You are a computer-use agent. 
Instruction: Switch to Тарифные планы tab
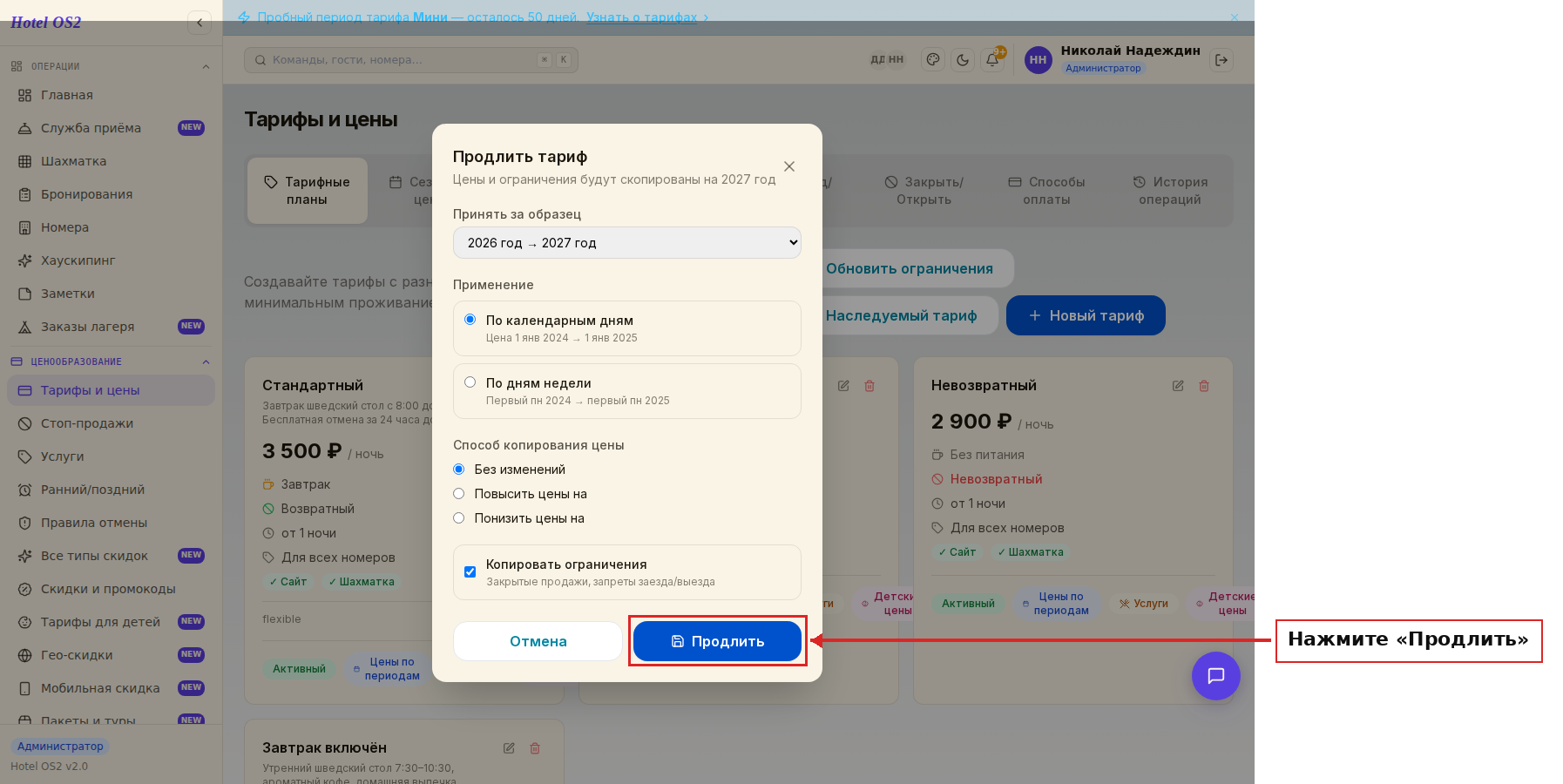[x=308, y=191]
